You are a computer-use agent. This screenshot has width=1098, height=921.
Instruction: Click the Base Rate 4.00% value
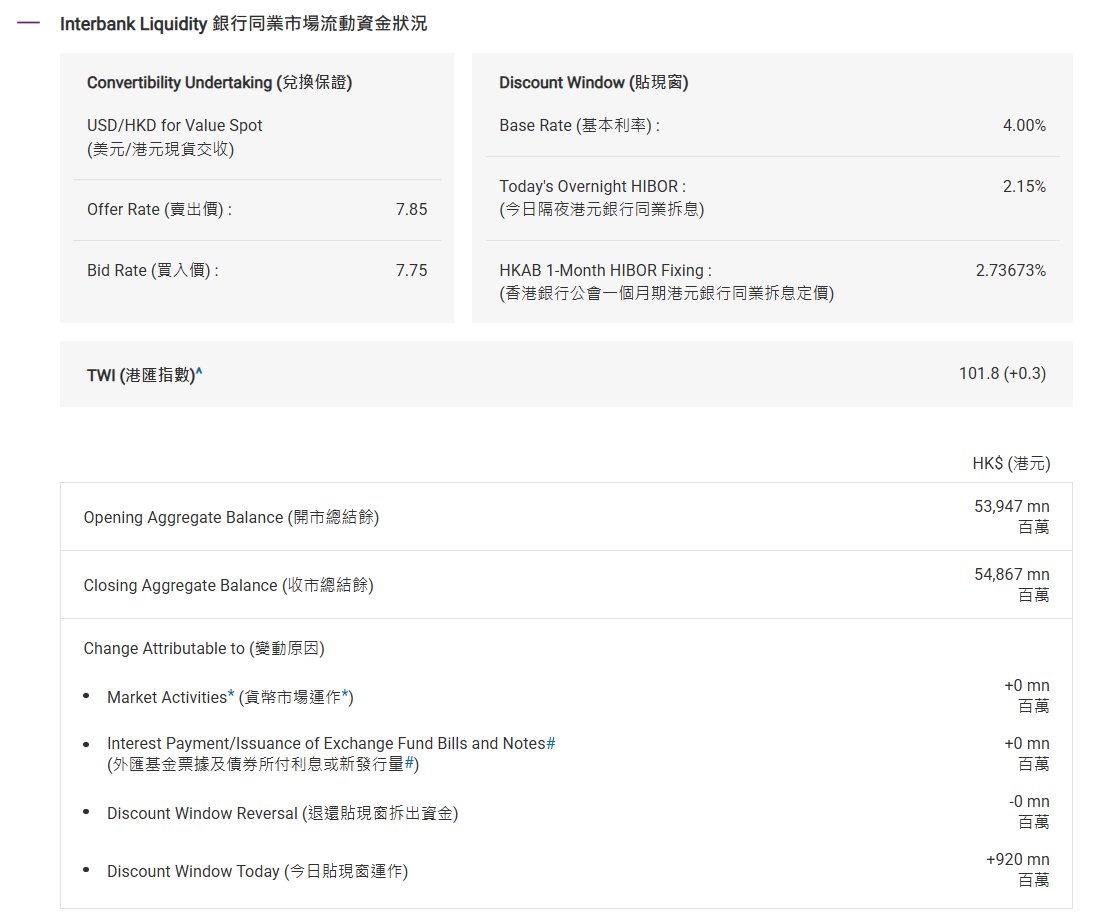[1024, 125]
